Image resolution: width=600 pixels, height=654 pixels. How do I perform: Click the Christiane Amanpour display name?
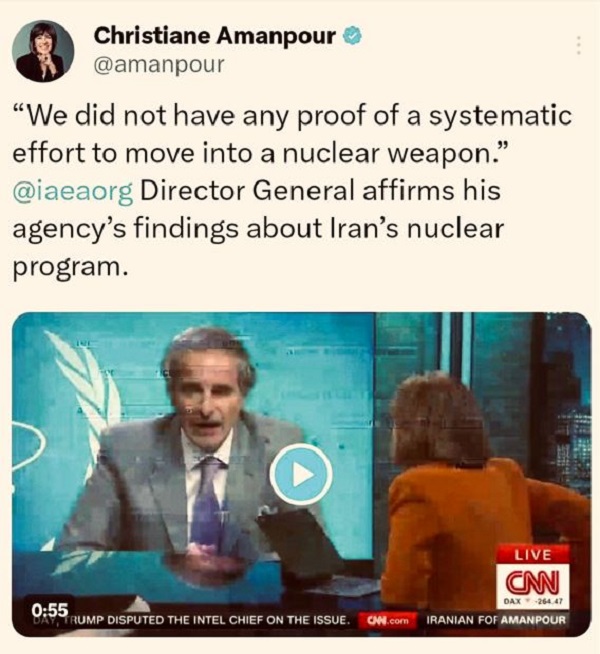point(214,35)
